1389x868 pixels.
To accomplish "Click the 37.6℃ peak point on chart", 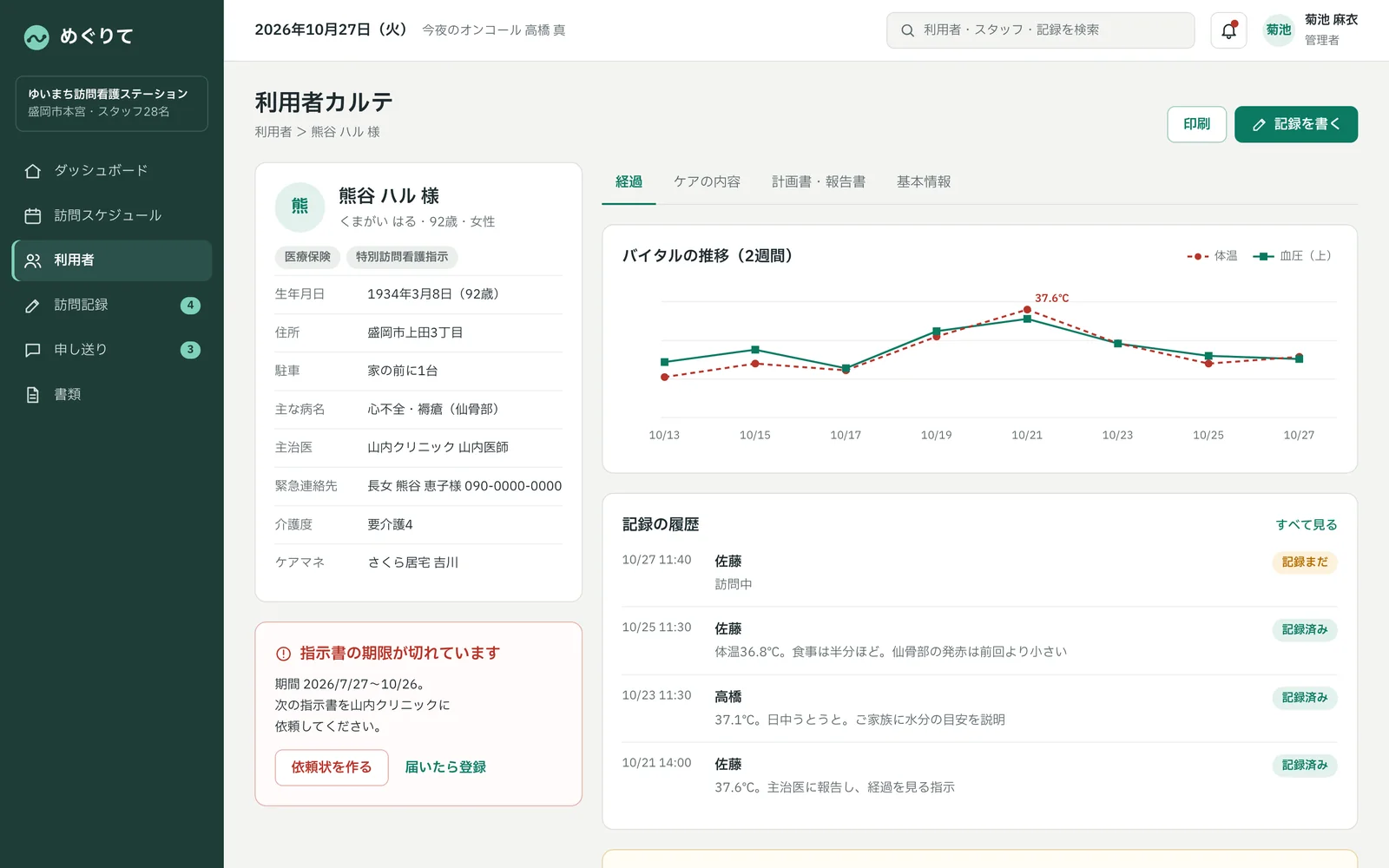I will tap(1027, 310).
